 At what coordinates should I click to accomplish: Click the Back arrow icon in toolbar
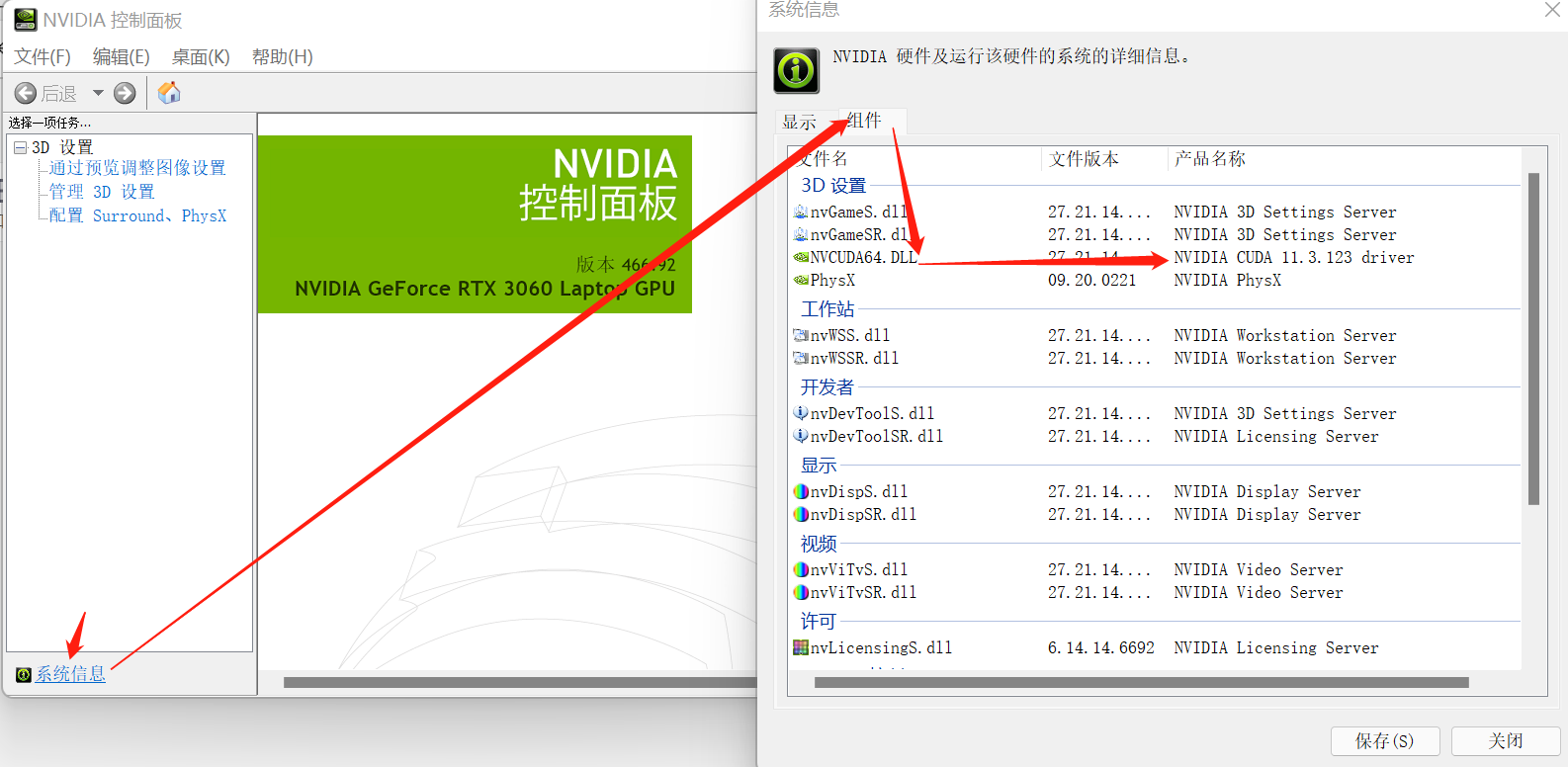coord(26,93)
